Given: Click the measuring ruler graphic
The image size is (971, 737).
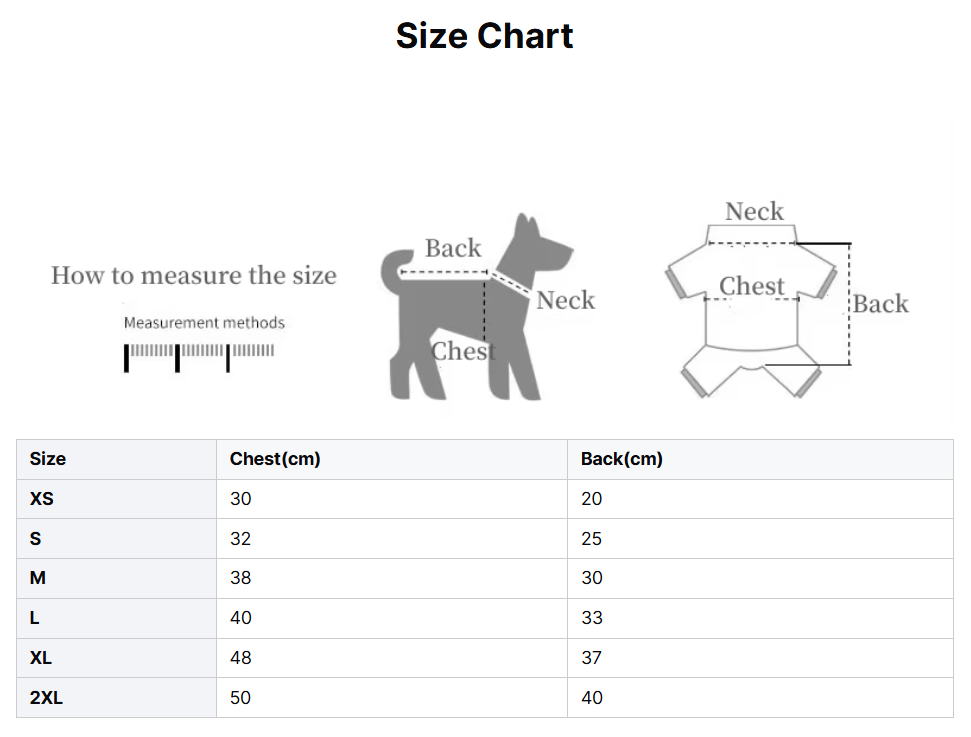Looking at the screenshot, I should 200,356.
